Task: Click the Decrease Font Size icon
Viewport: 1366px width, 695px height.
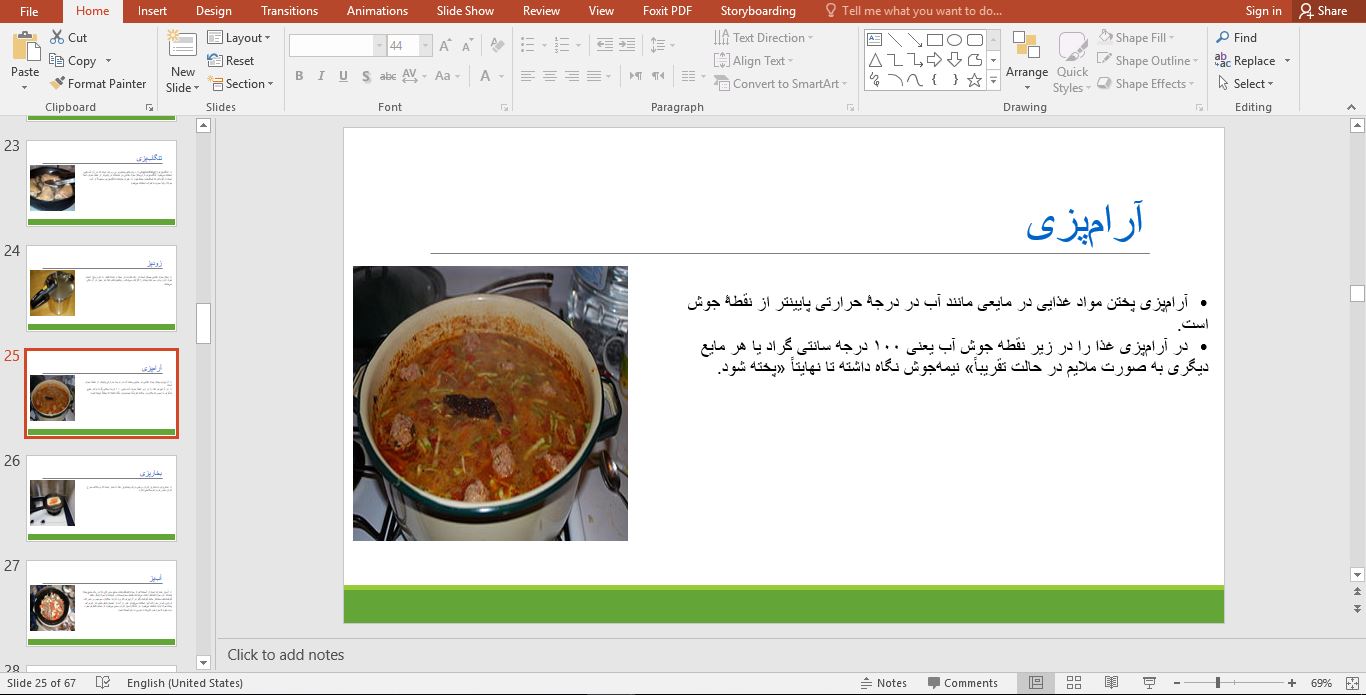Action: pyautogui.click(x=469, y=46)
